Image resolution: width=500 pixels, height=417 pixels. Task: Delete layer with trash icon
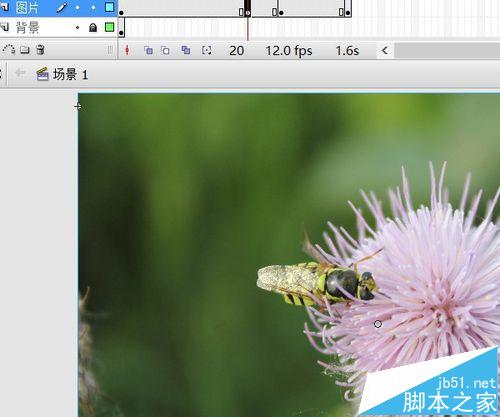[x=40, y=50]
